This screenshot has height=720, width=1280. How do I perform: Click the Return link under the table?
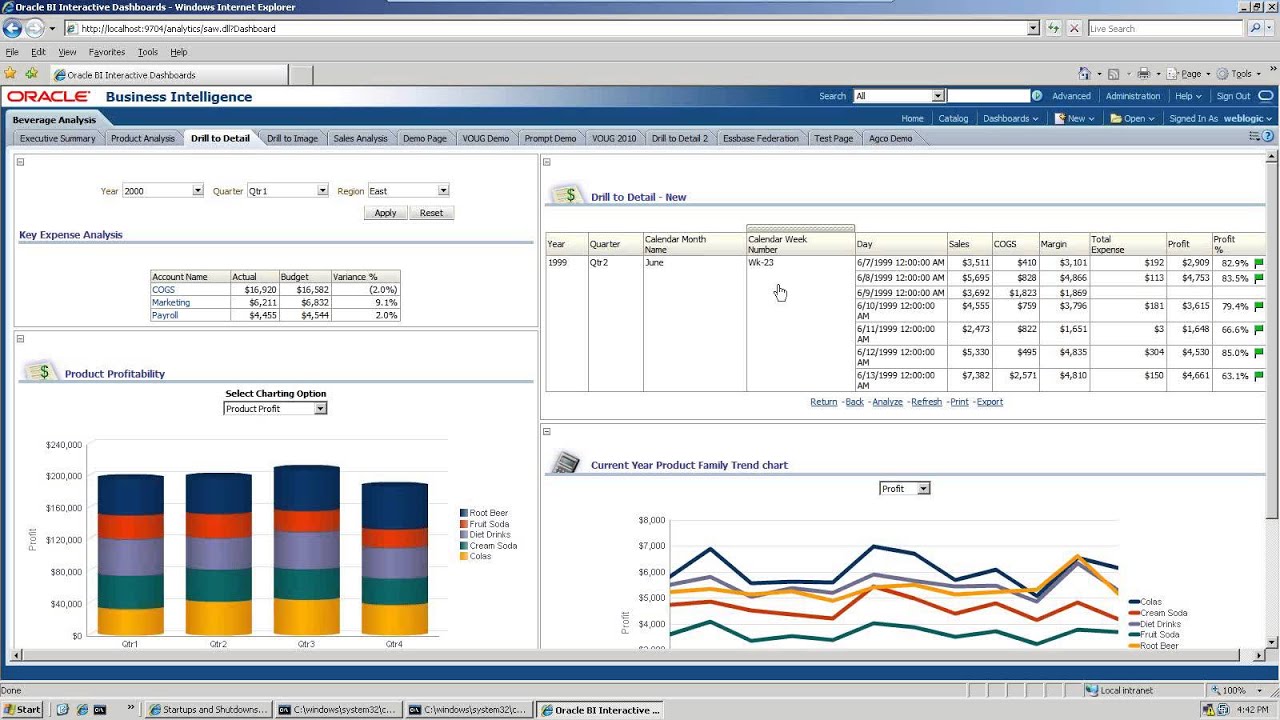coord(824,402)
